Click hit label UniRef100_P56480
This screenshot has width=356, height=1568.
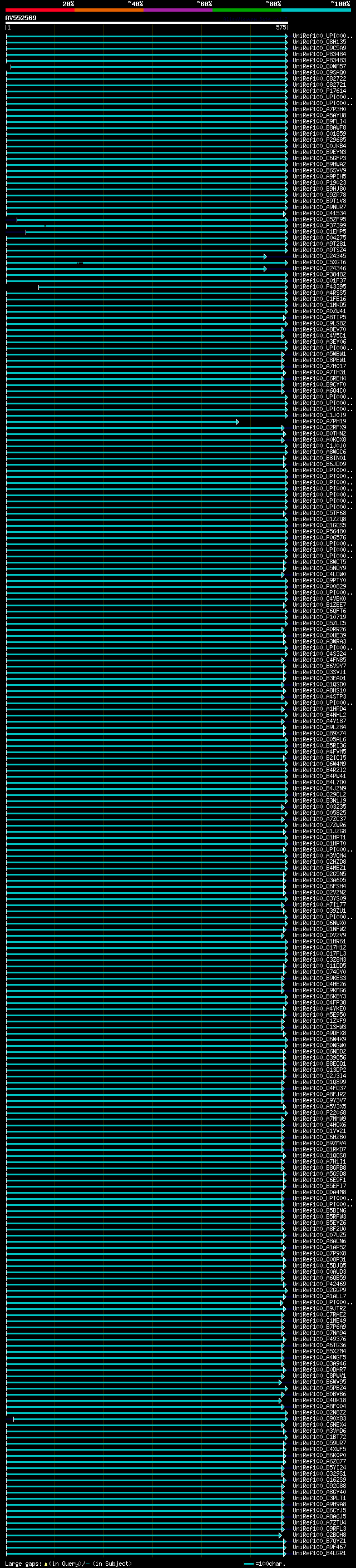point(319,532)
